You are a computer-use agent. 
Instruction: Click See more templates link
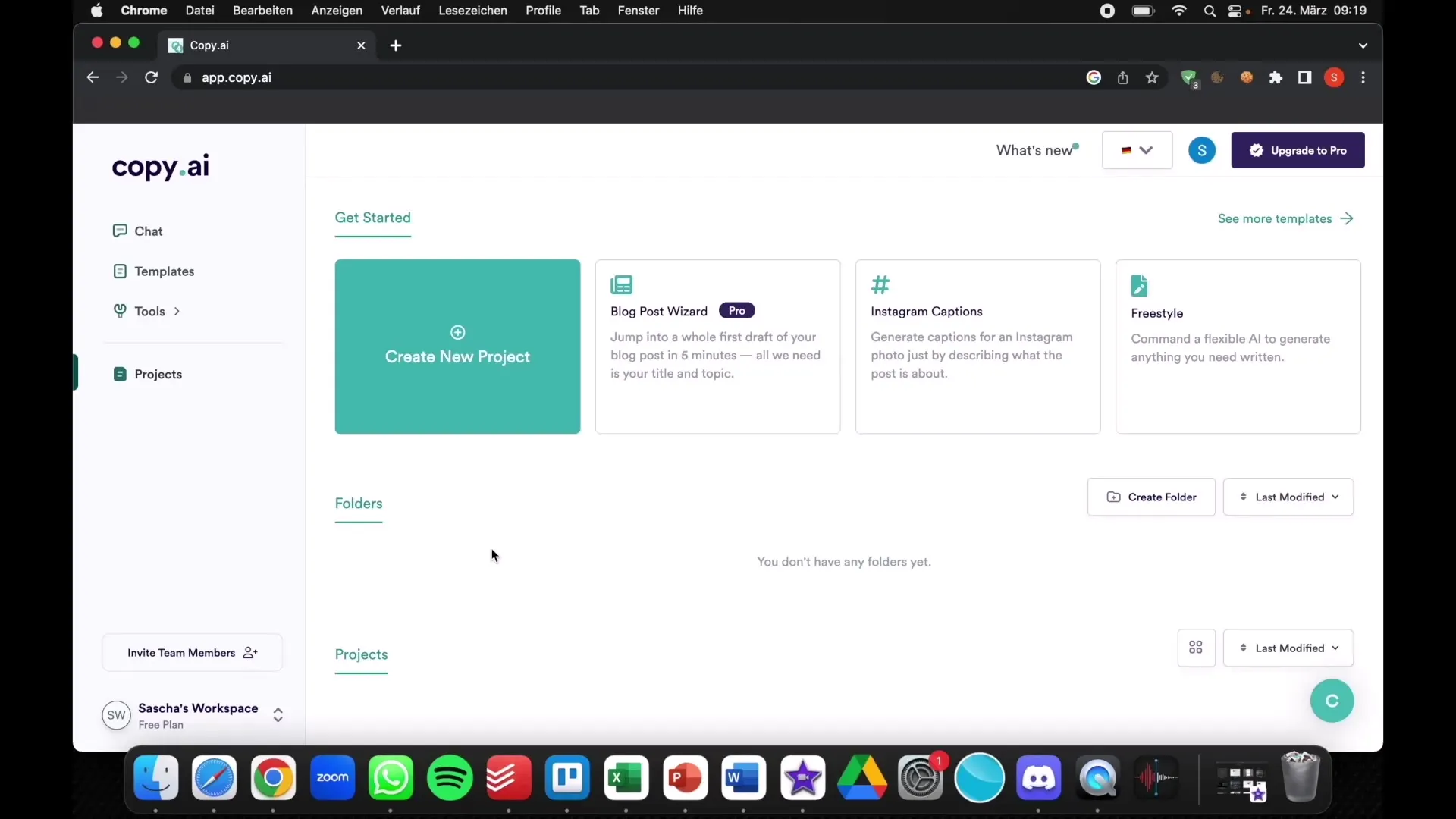coord(1285,218)
